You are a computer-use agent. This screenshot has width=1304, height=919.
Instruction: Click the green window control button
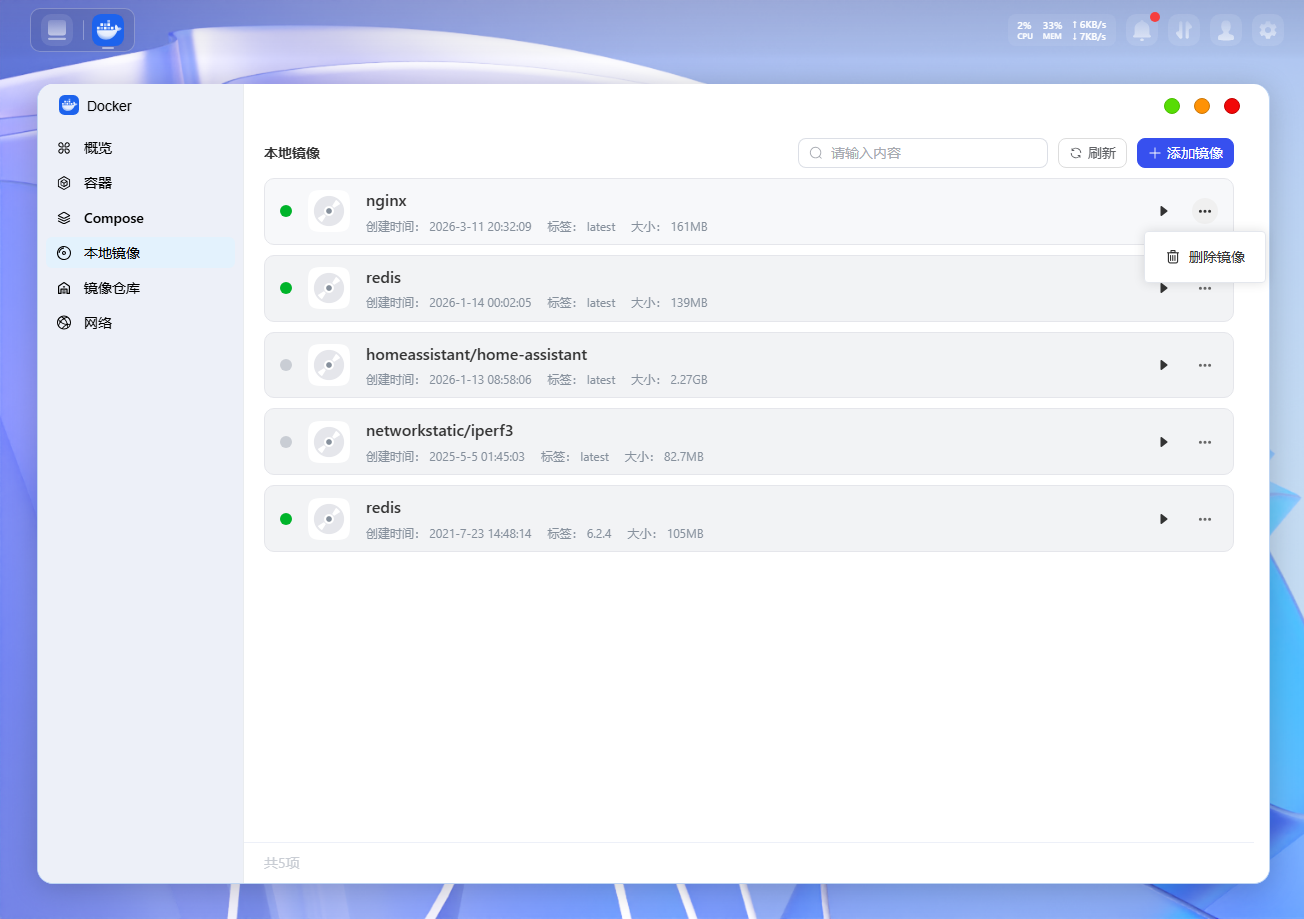pyautogui.click(x=1172, y=106)
